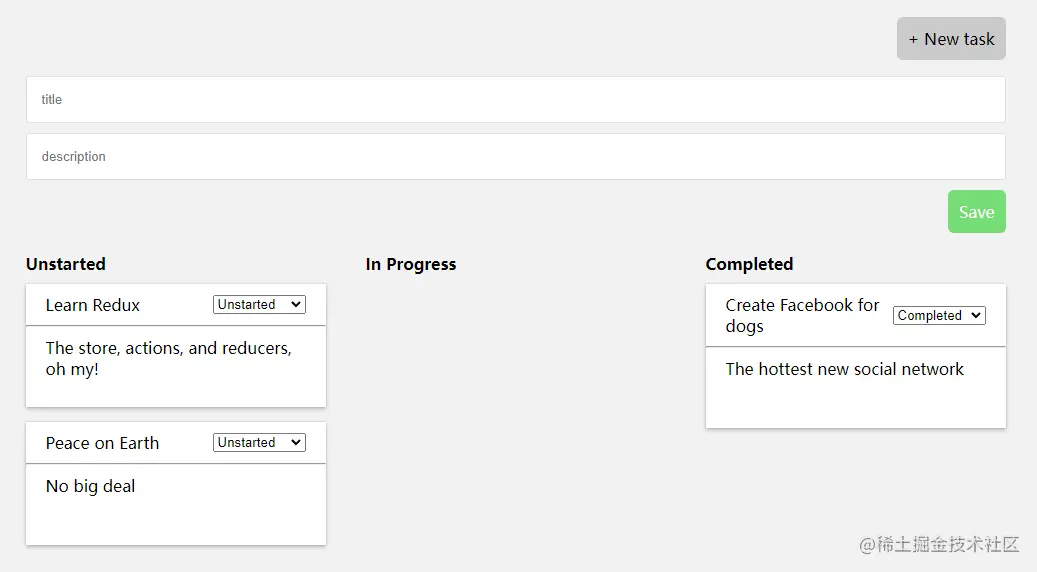
Task: Open the Learn Redux status dropdown
Action: pos(259,305)
